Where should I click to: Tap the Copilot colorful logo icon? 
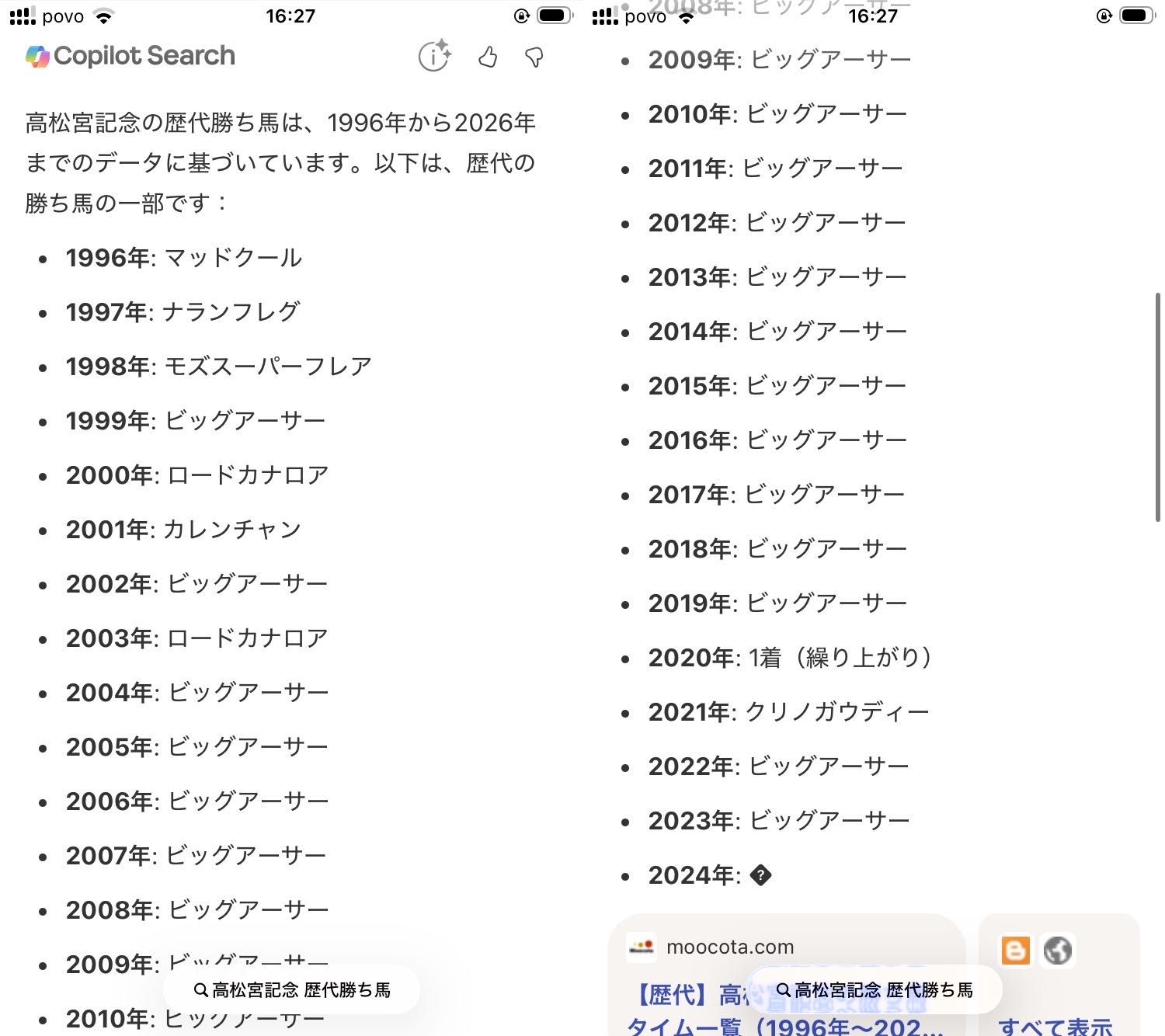[37, 57]
